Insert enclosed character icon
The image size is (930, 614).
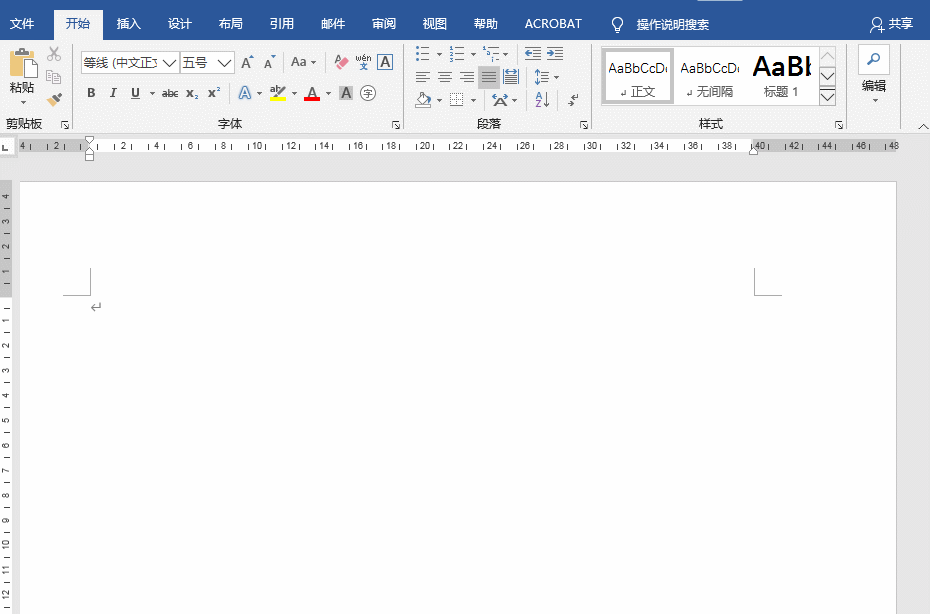pos(368,93)
